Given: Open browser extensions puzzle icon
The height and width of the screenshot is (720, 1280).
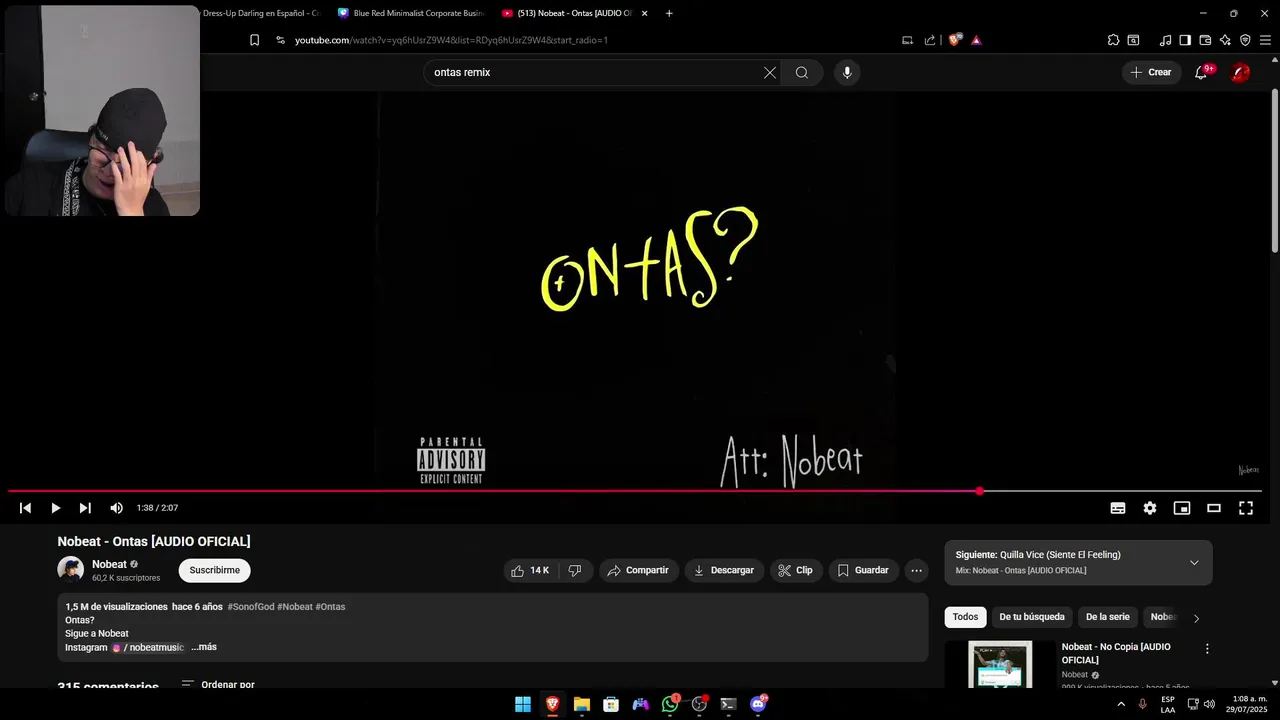Looking at the screenshot, I should point(1113,40).
